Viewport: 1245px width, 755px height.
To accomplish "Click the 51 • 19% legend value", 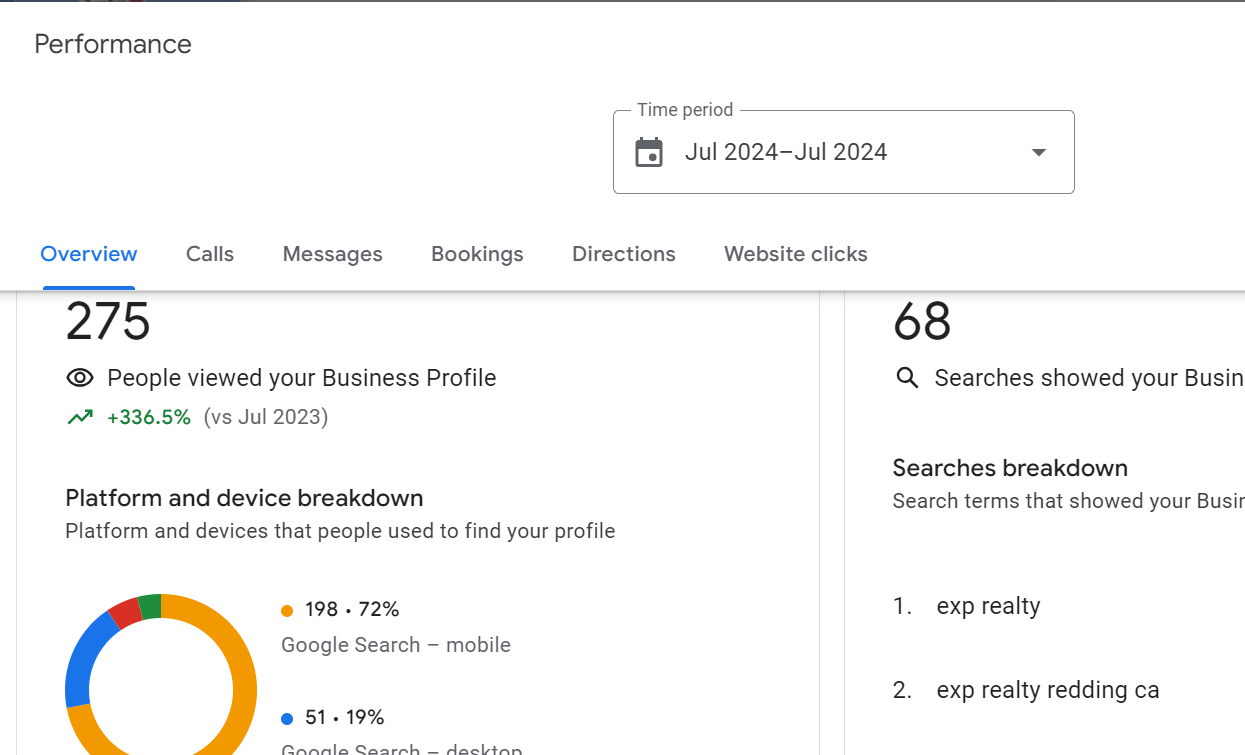I will pyautogui.click(x=345, y=717).
